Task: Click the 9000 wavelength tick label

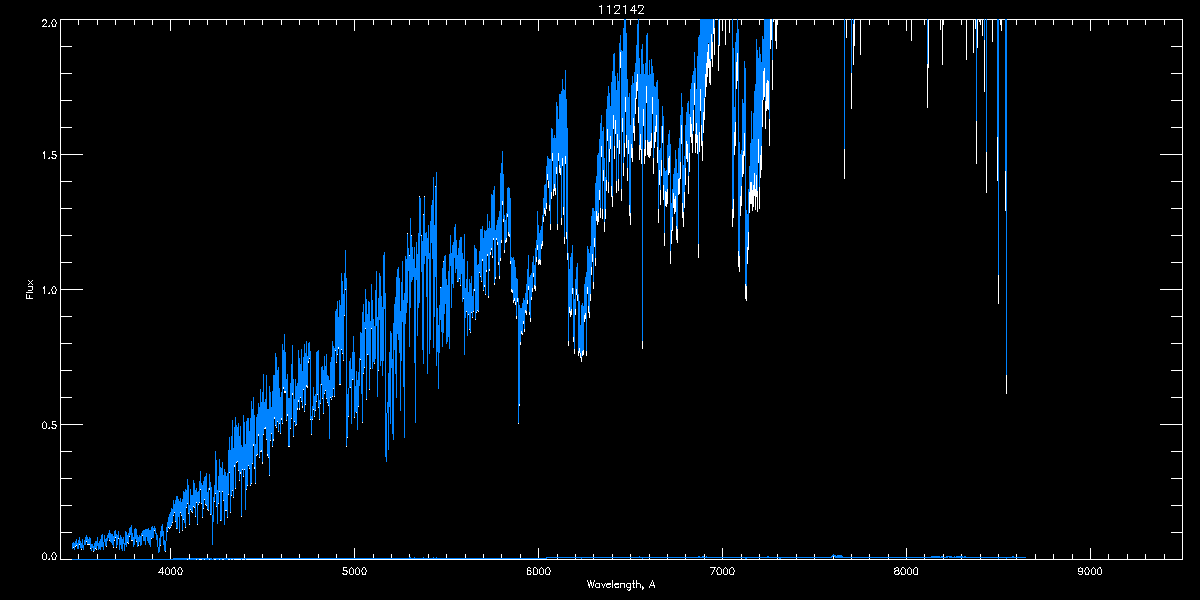Action: coord(1090,572)
